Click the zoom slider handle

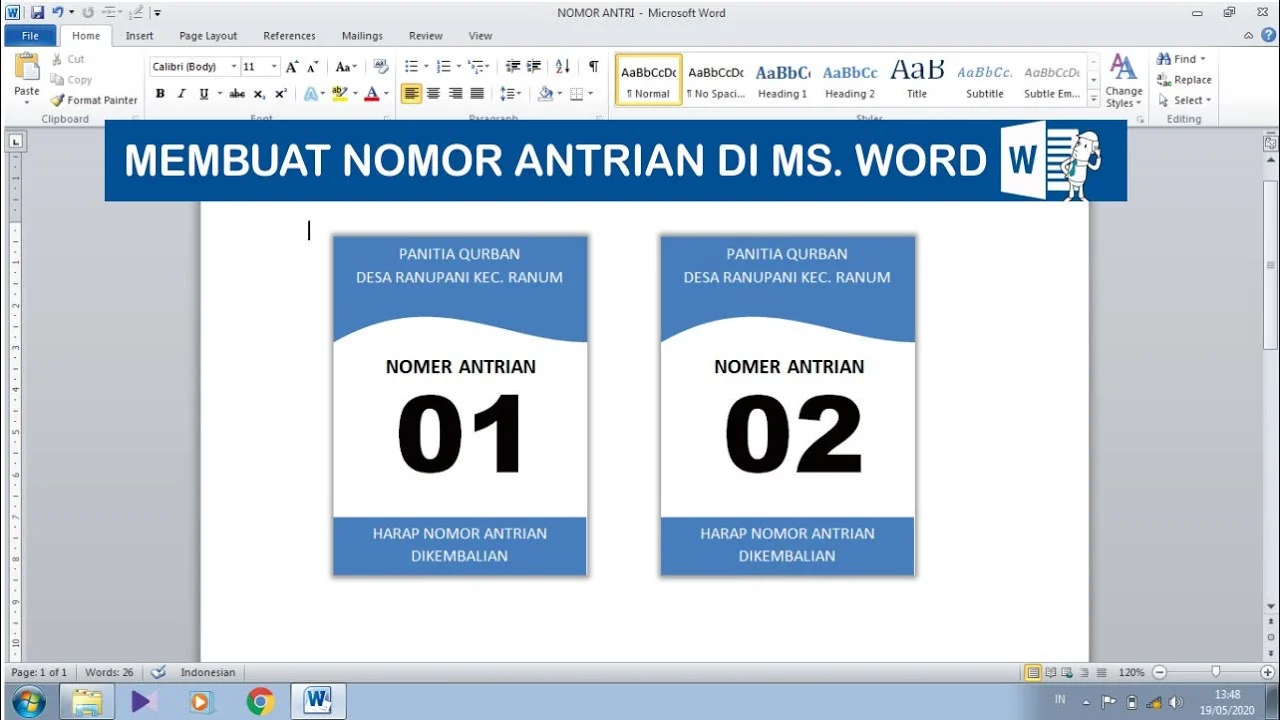(1215, 673)
